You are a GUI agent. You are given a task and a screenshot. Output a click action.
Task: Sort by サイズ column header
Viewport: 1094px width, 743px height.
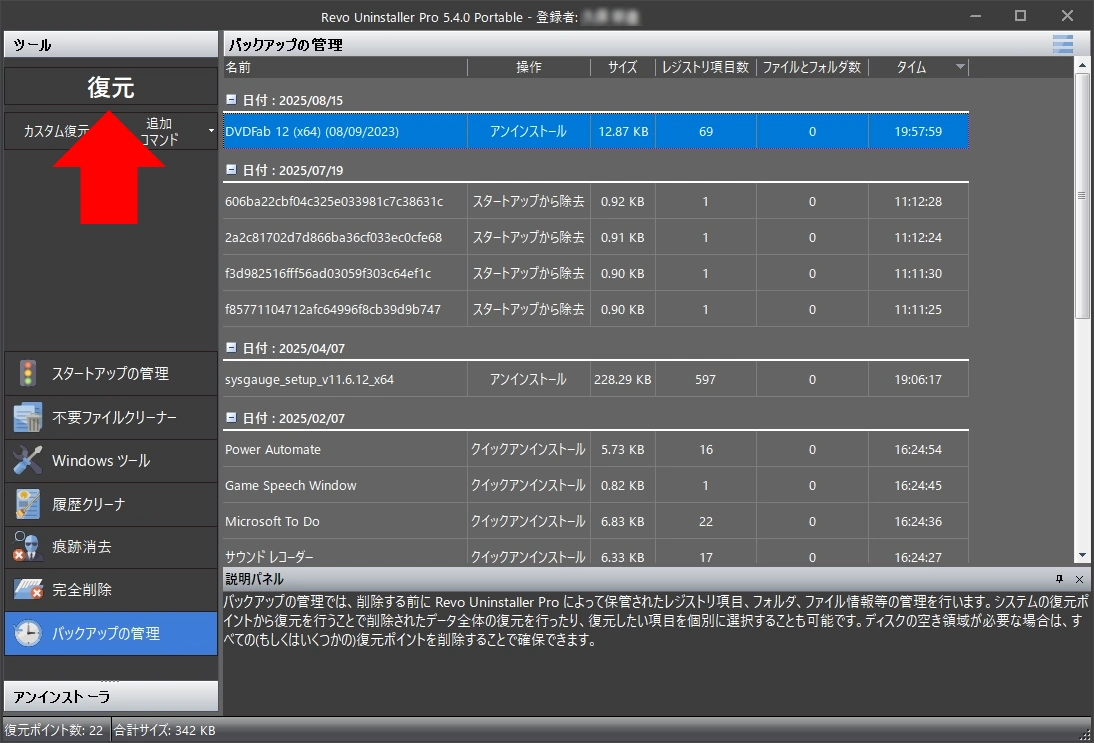[x=622, y=67]
